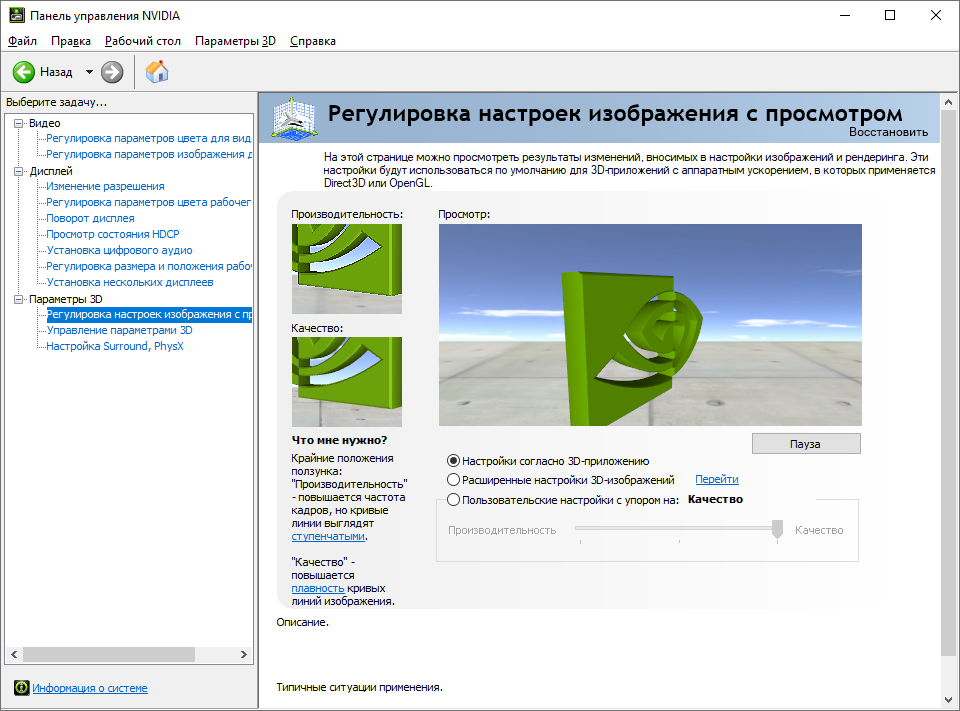Open the Файл menu
This screenshot has height=711, width=960.
point(23,41)
